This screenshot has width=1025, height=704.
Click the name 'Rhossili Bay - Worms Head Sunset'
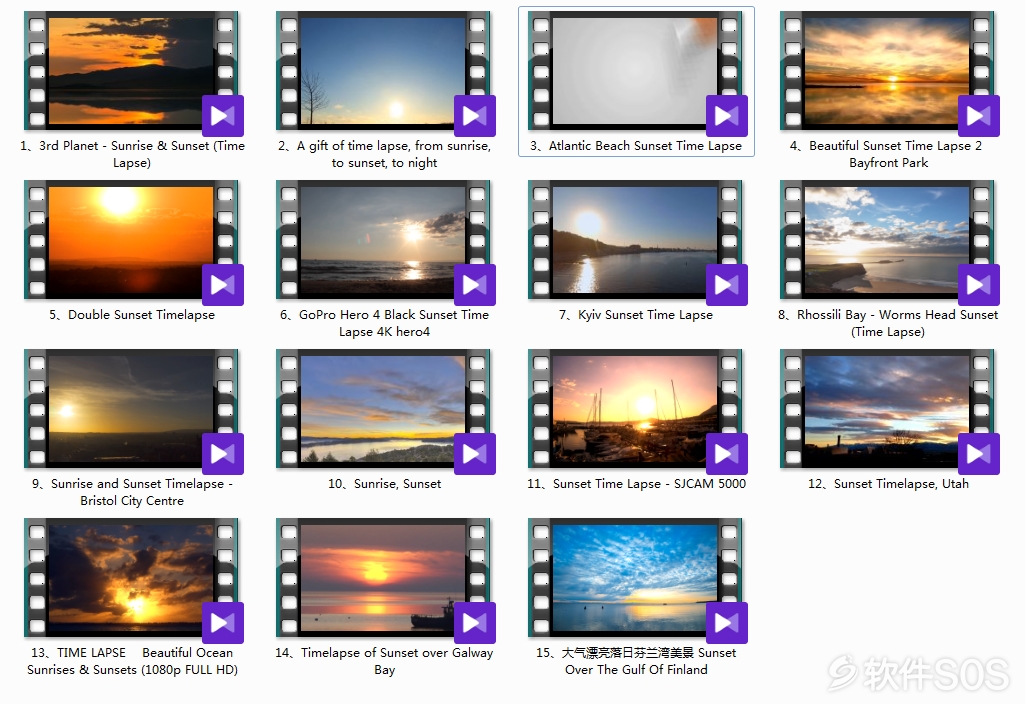(888, 323)
